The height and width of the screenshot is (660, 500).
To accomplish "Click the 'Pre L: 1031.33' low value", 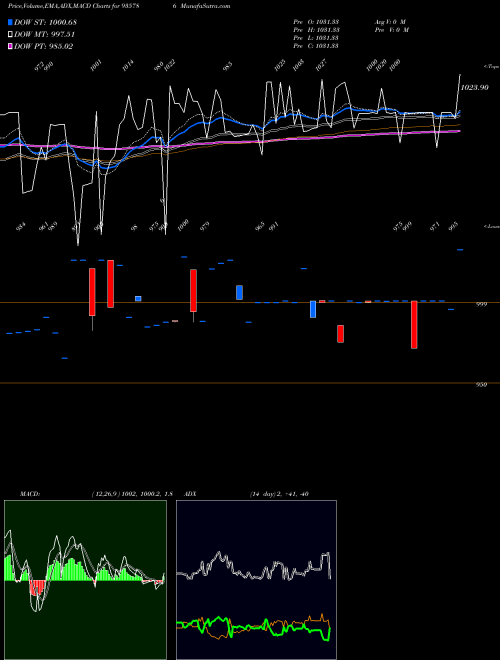I will point(316,37).
